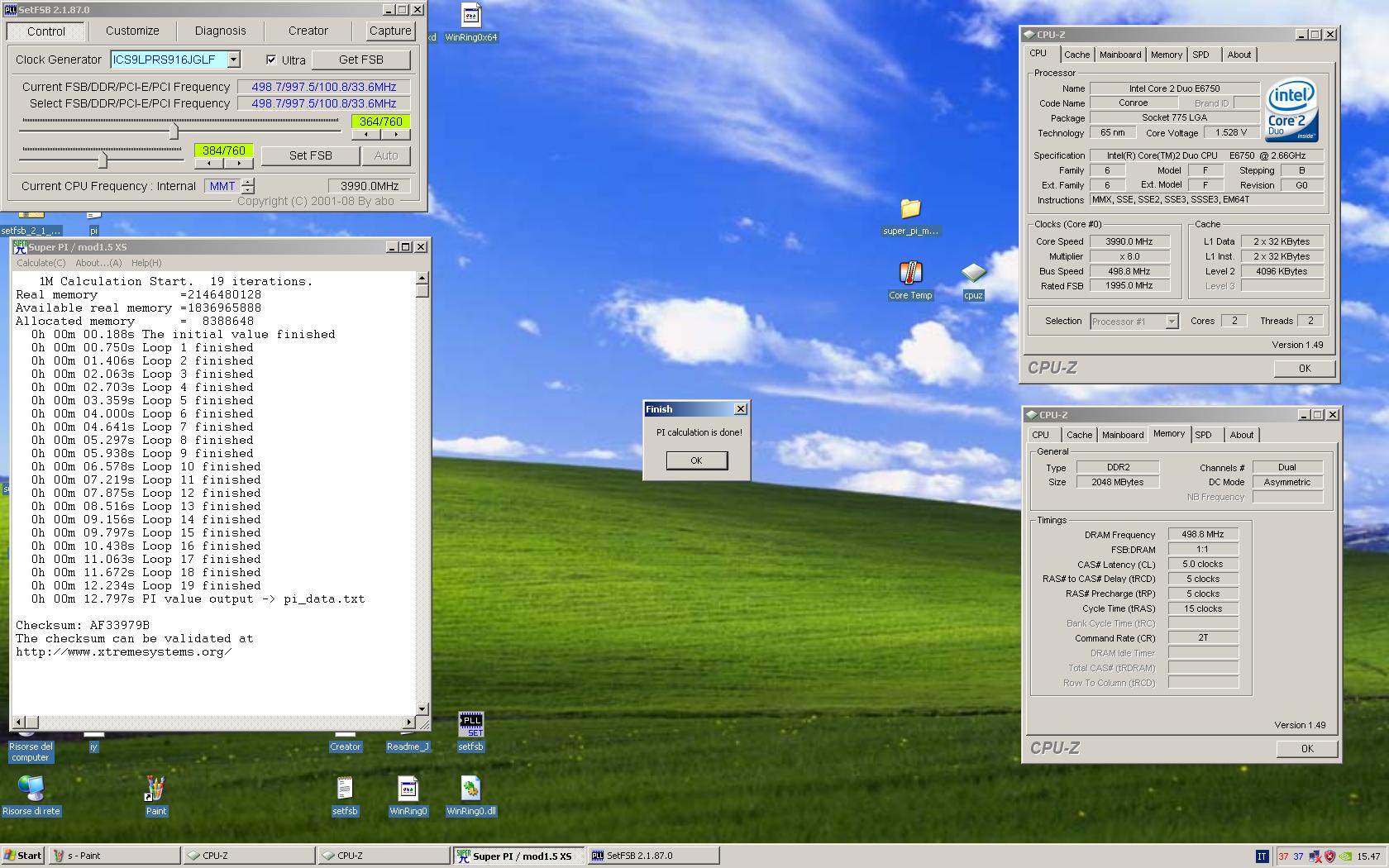This screenshot has width=1389, height=868.
Task: Open the Creator tab in SetFSB
Action: (x=308, y=31)
